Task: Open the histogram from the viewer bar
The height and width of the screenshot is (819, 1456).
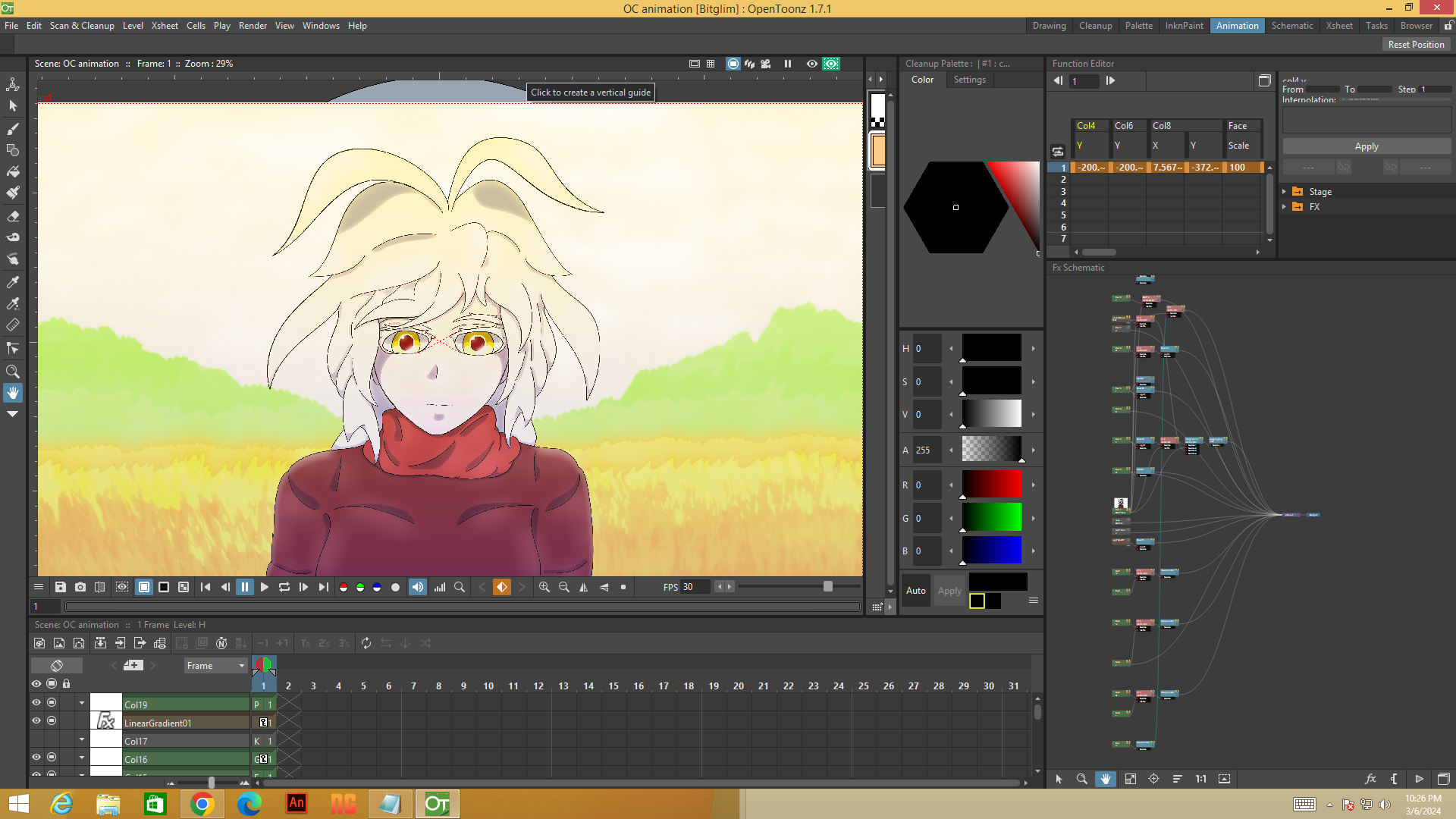Action: click(x=440, y=587)
